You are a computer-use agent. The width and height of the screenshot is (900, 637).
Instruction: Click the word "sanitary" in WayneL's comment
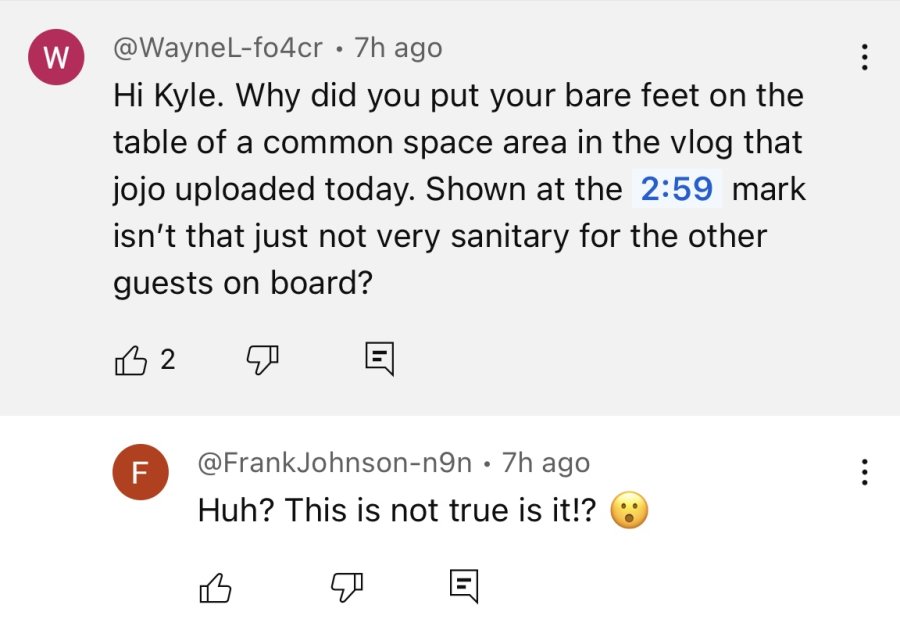coord(509,236)
